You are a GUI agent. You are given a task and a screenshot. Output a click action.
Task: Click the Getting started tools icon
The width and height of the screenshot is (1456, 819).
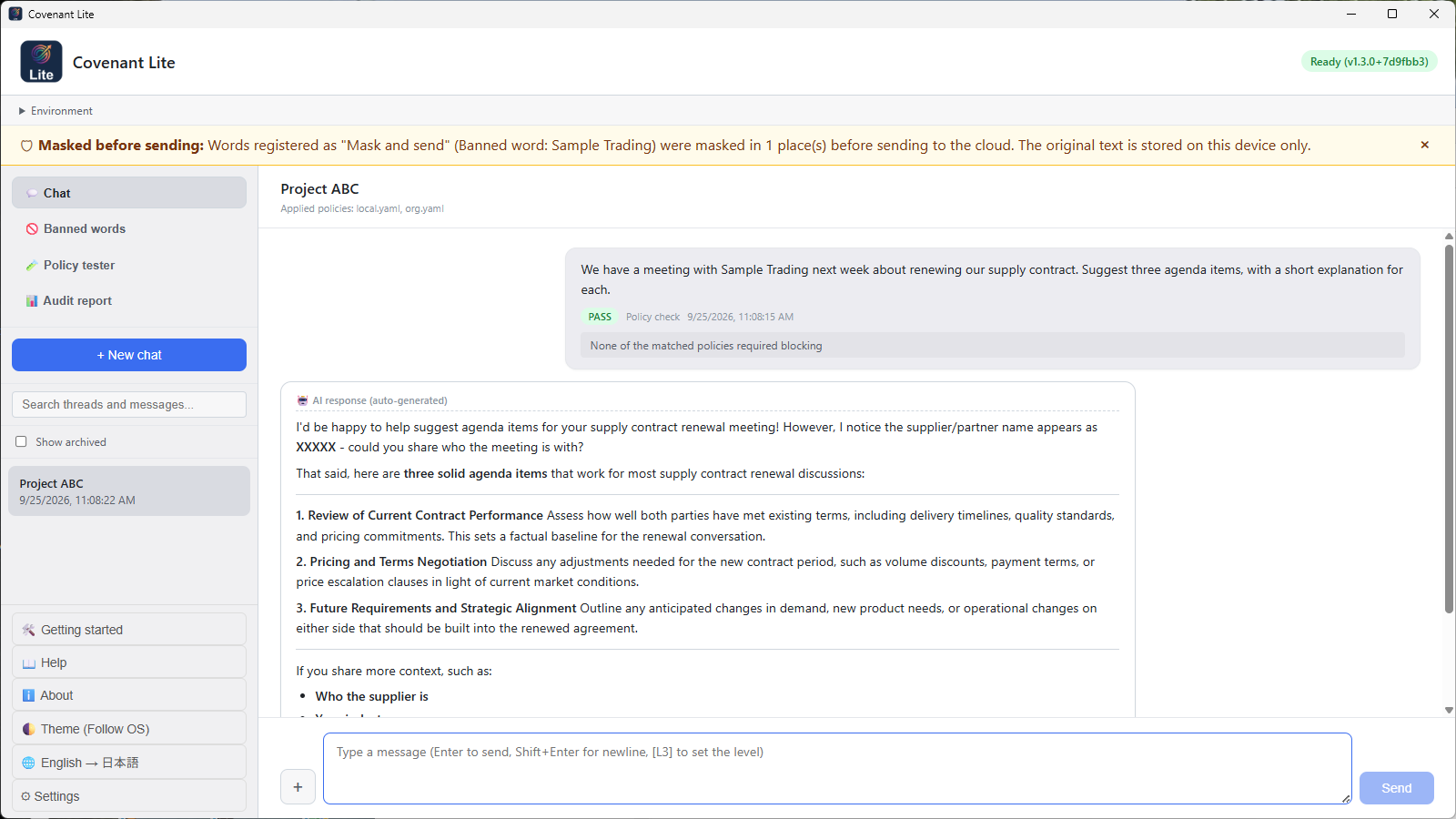(28, 630)
